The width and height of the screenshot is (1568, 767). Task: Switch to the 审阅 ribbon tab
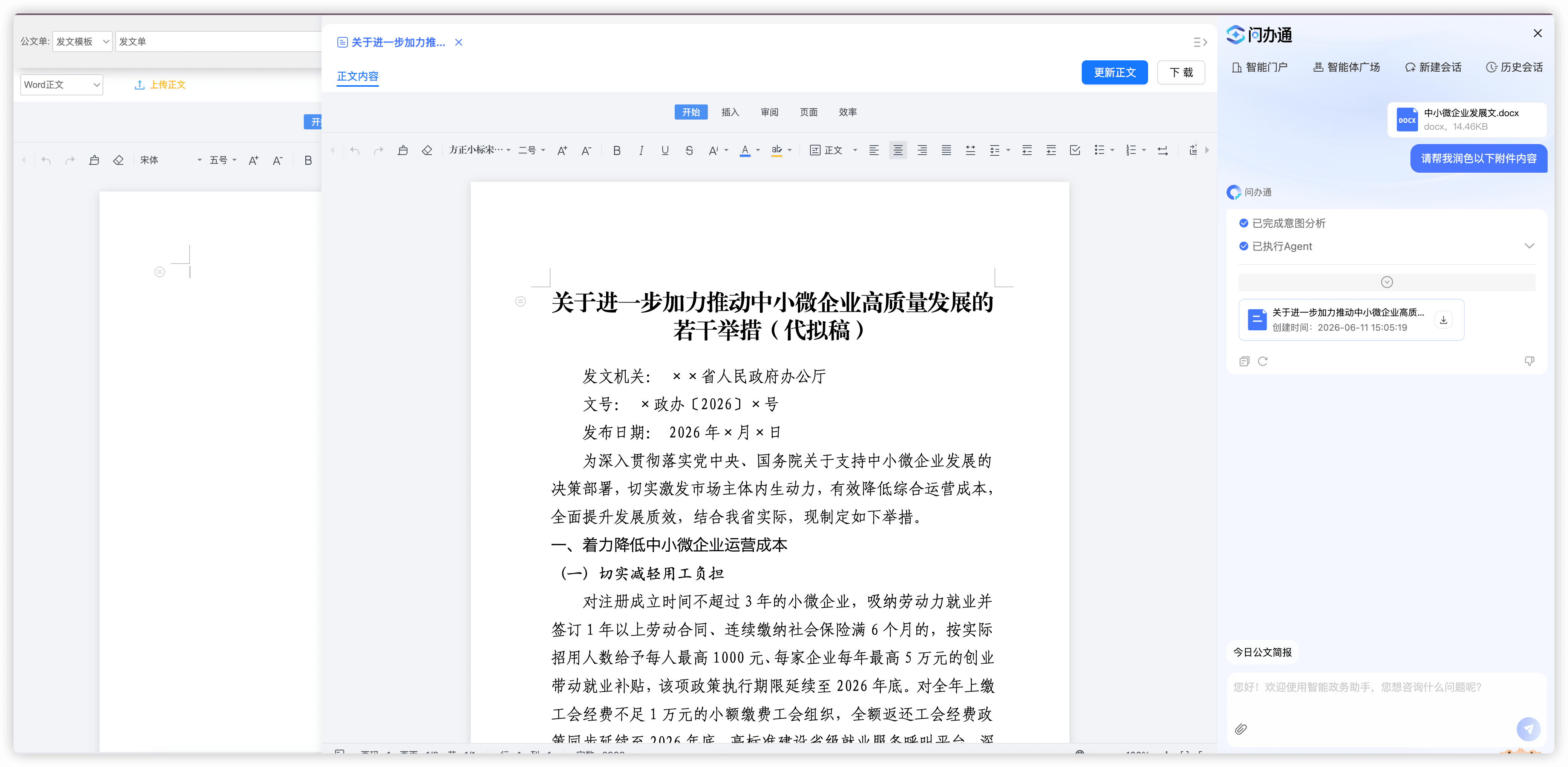point(769,112)
